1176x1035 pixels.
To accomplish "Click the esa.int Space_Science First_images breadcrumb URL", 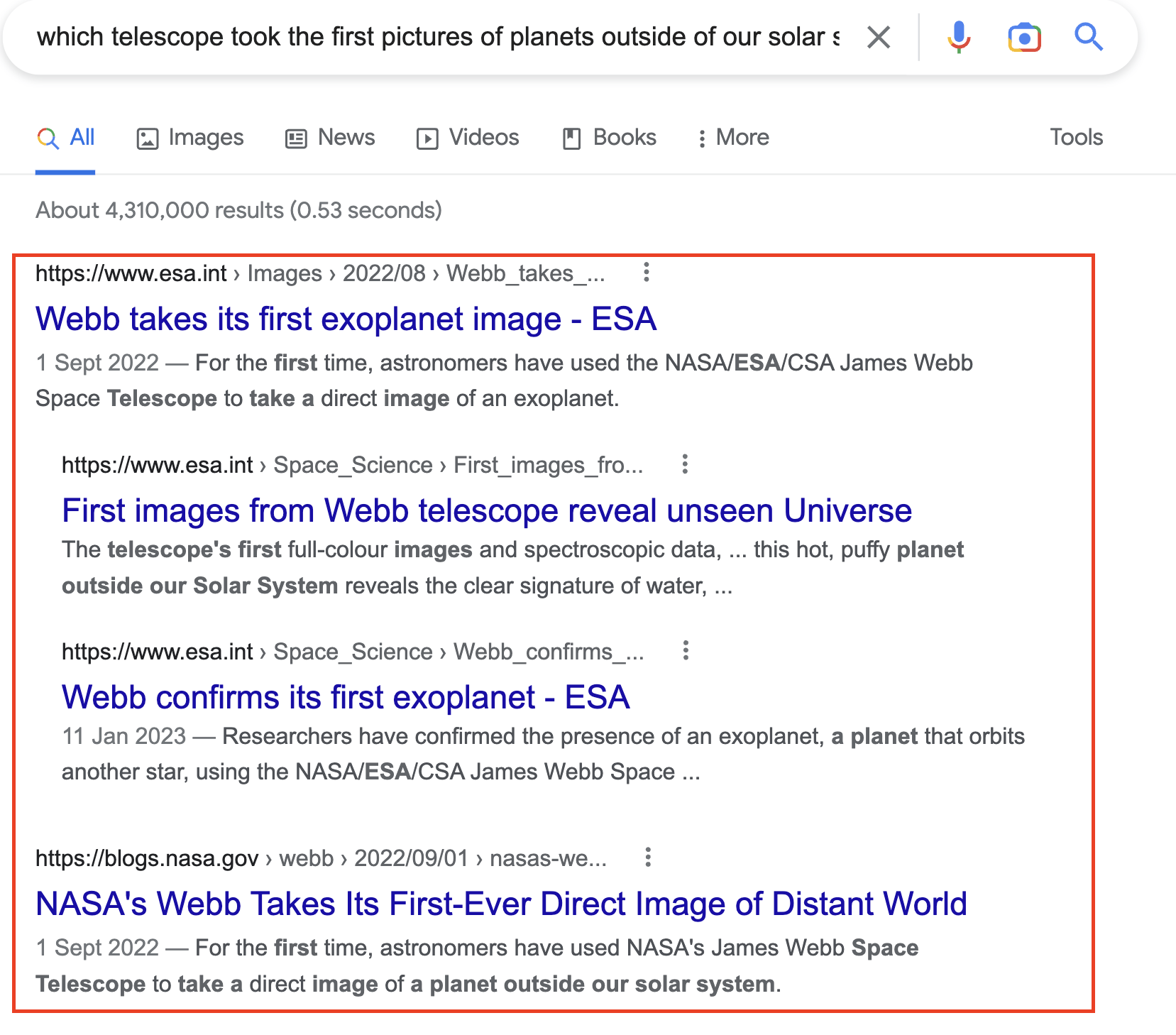I will (352, 465).
